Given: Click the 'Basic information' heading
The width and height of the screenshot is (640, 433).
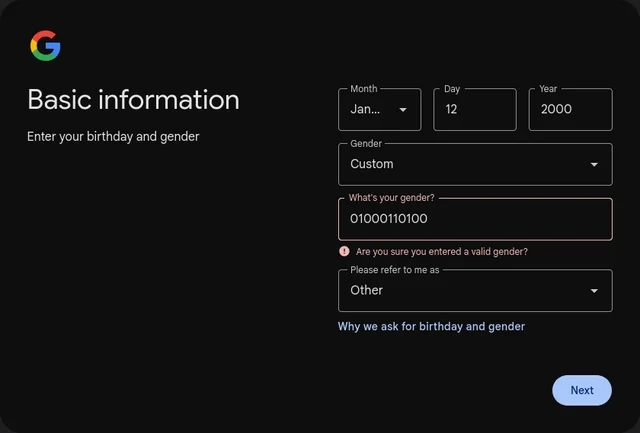Looking at the screenshot, I should (133, 100).
